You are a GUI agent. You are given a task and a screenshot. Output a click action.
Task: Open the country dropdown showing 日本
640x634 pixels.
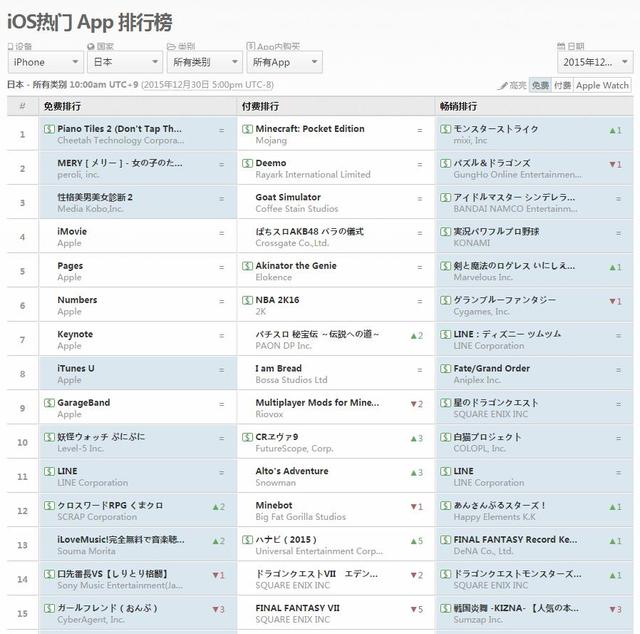pos(125,62)
